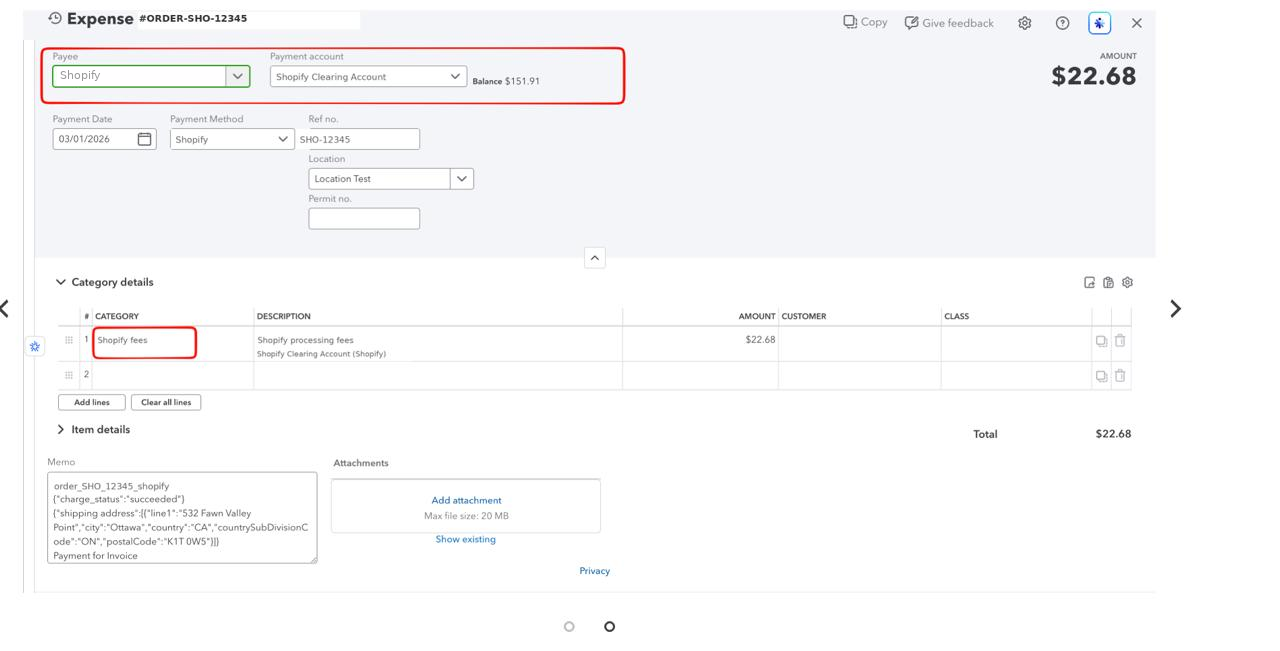This screenshot has width=1280, height=651.
Task: Click the recent transactions clock icon
Action: [x=54, y=18]
